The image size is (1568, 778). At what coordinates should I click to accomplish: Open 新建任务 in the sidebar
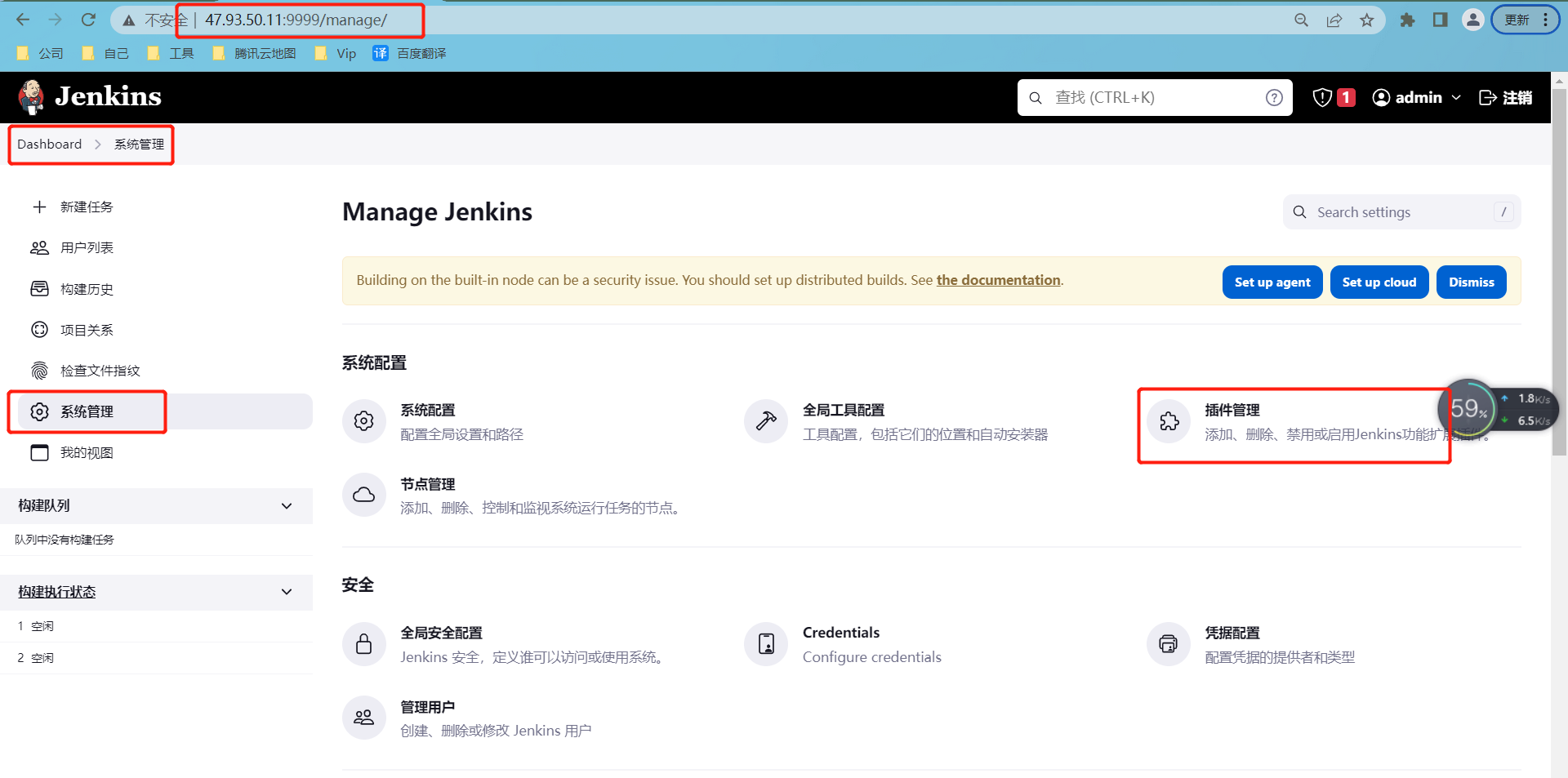tap(86, 207)
